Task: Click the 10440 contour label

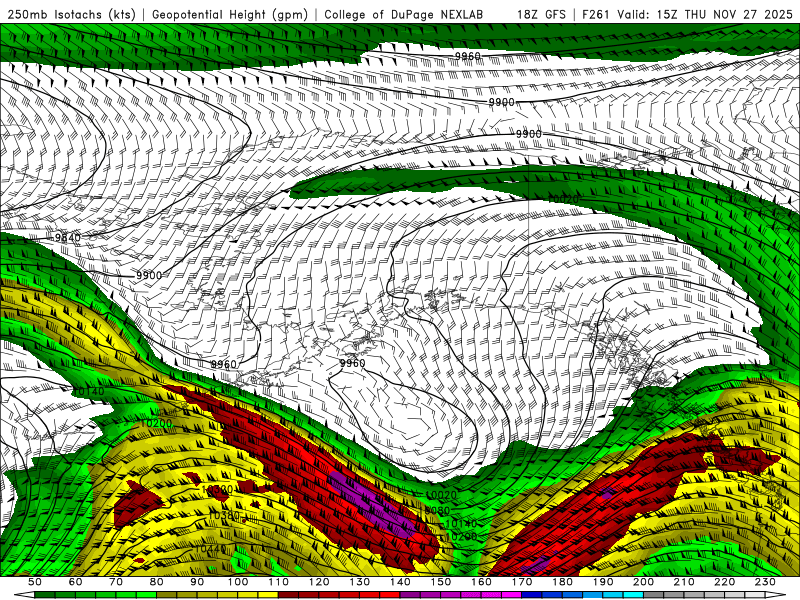Action: point(210,548)
